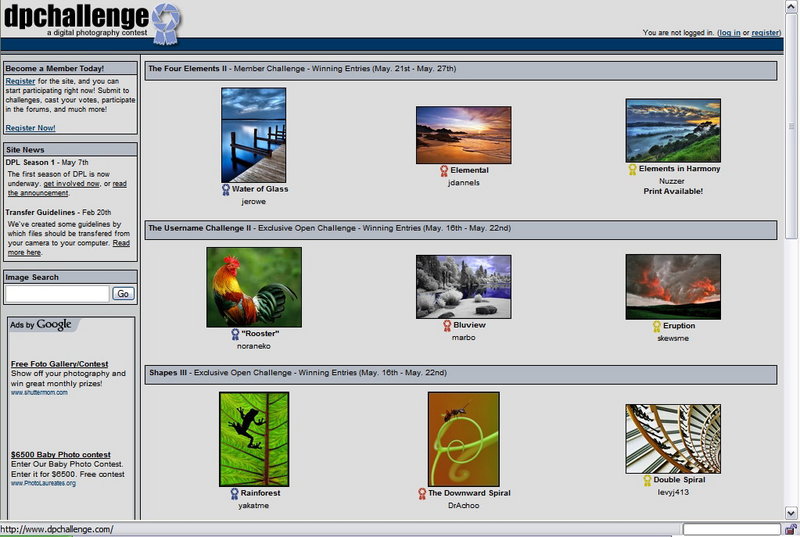Click photographer name levyj413
Viewport: 800px width, 537px height.
point(673,493)
